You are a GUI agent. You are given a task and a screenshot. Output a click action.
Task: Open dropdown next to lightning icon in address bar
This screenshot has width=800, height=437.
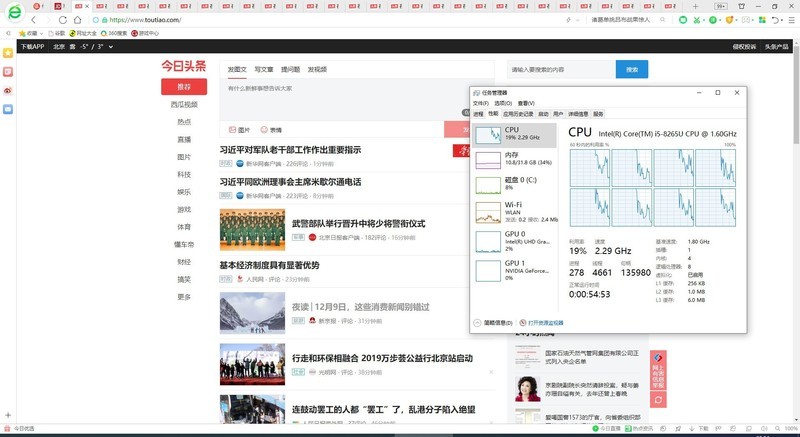tap(578, 20)
